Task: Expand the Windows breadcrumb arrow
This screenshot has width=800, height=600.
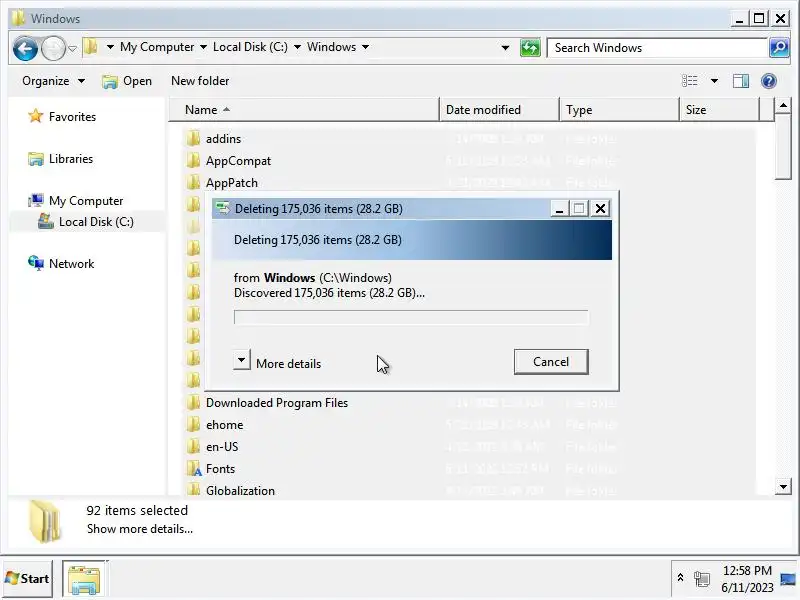Action: pyautogui.click(x=365, y=47)
